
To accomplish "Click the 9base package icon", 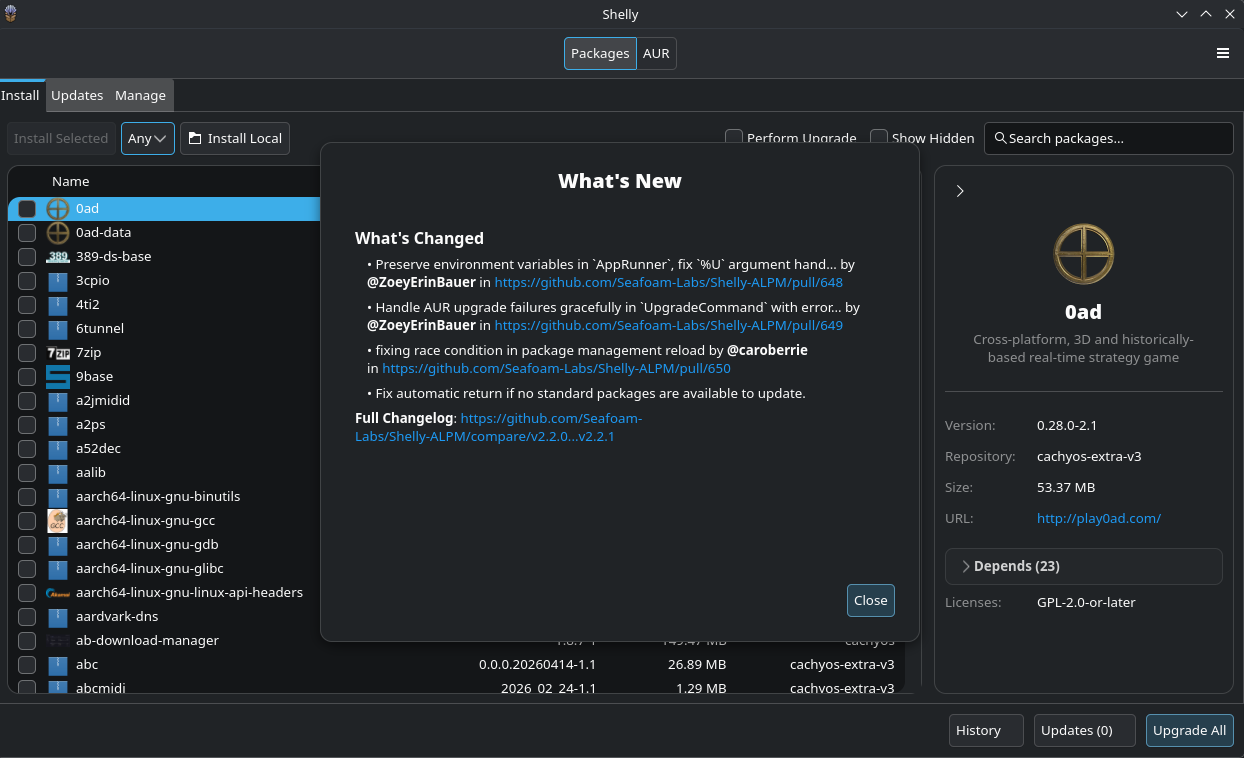I will click(x=58, y=377).
